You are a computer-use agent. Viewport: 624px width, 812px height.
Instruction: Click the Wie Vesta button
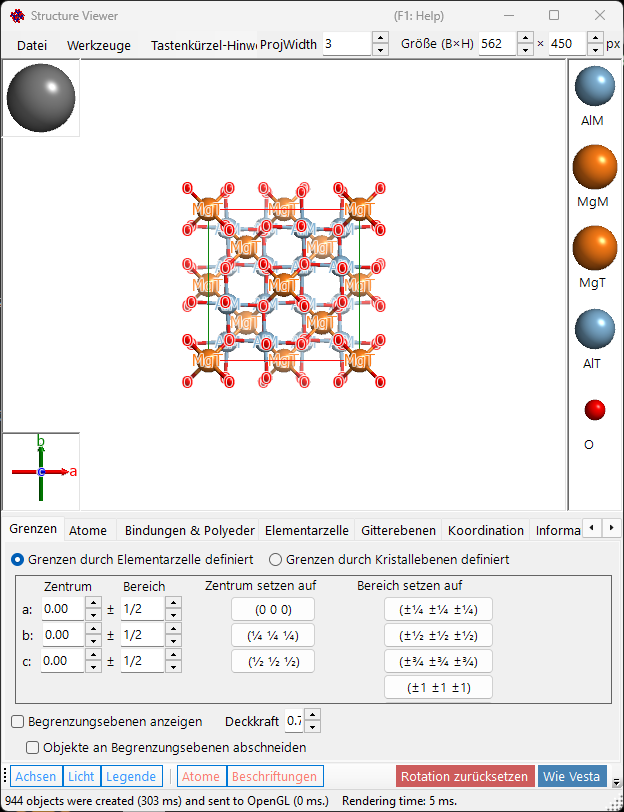pos(572,776)
